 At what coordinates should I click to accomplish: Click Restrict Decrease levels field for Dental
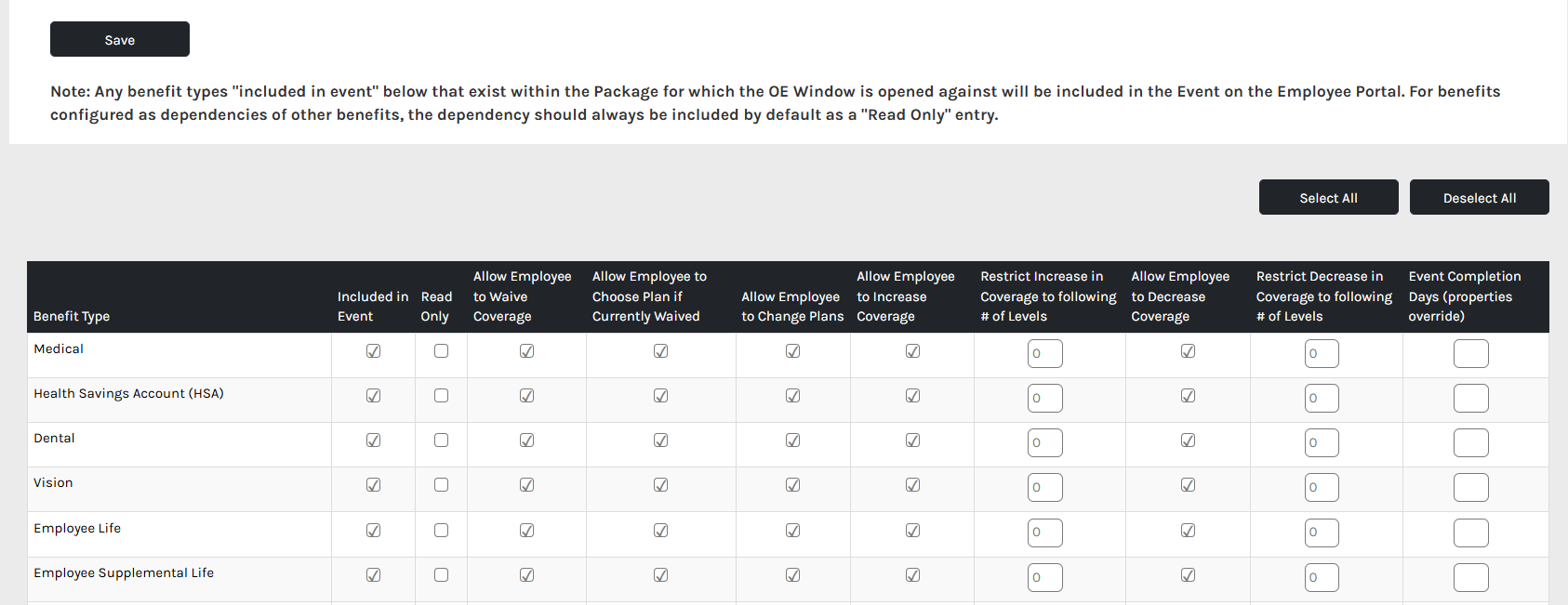tap(1322, 442)
